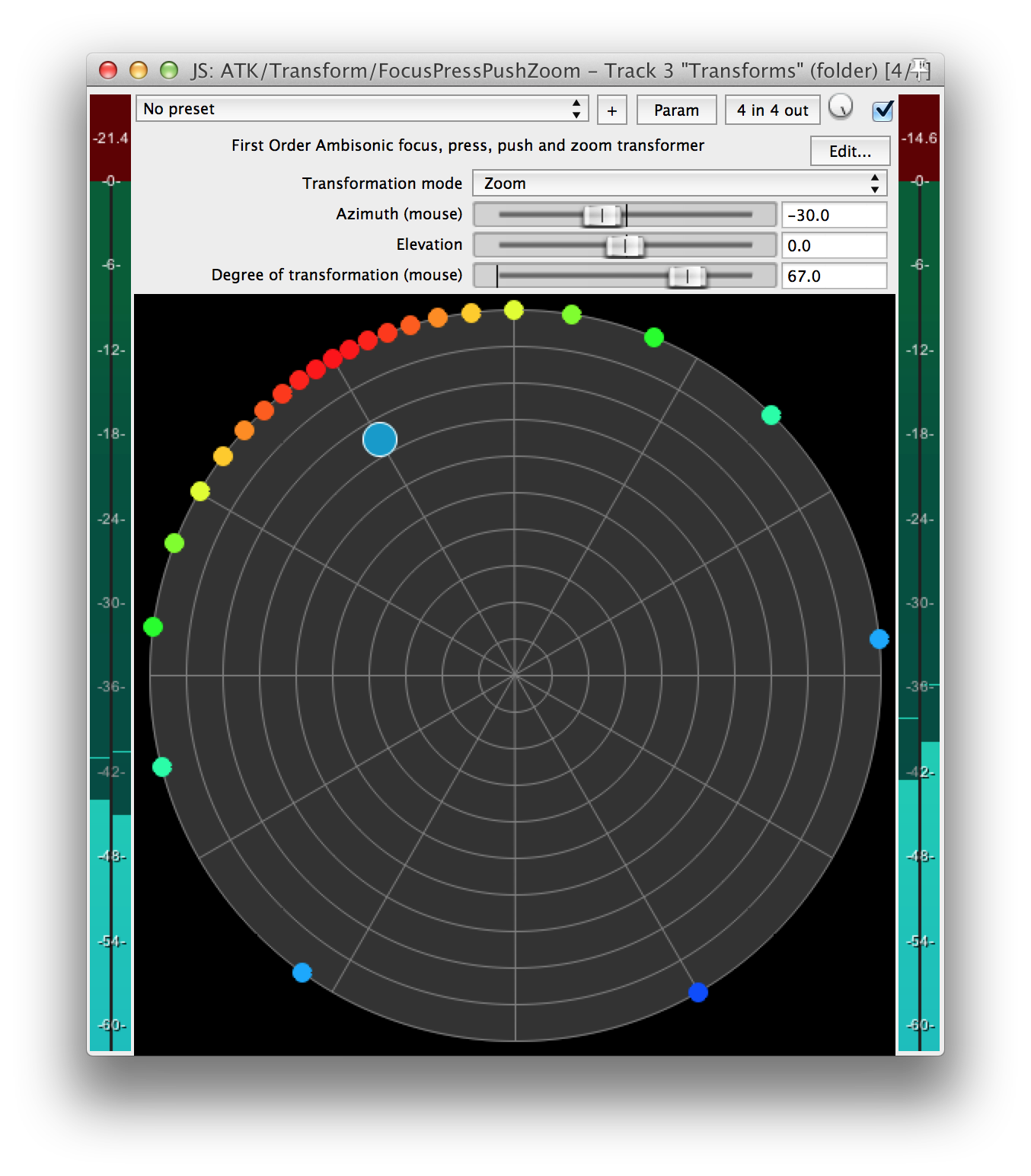Click the yellow dot at top of polar circle
The width and height of the screenshot is (1031, 1176).
click(514, 310)
